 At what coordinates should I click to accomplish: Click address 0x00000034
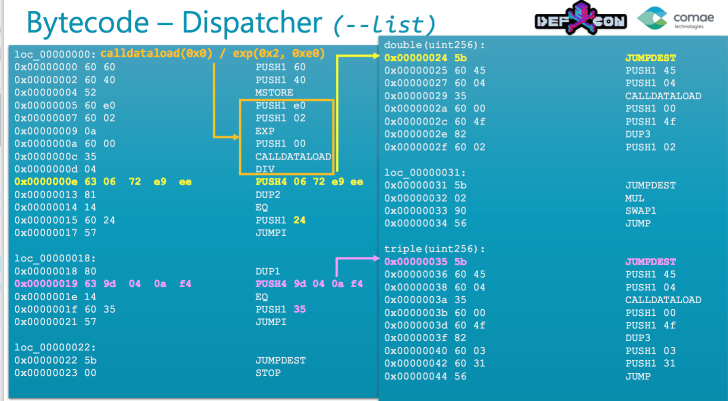pyautogui.click(x=416, y=223)
